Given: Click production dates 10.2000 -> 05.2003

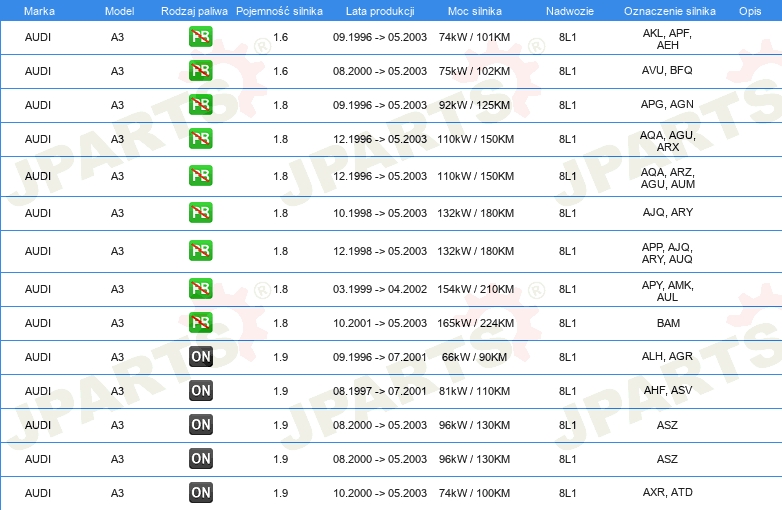Looking at the screenshot, I should (380, 493).
